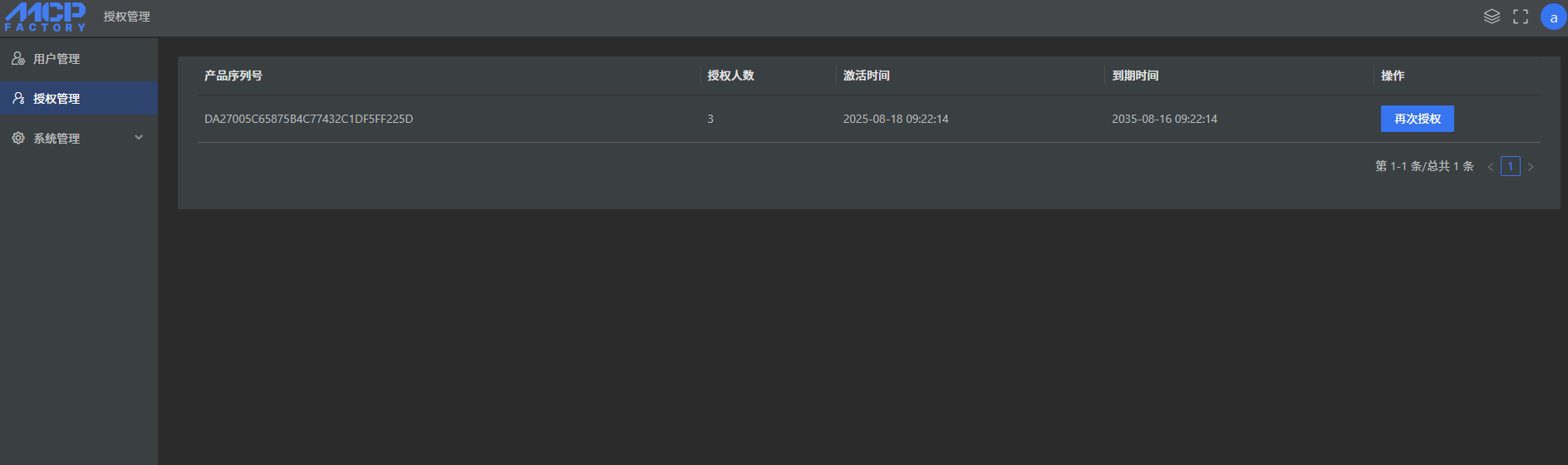Open 用户管理 in the sidebar

coord(57,59)
